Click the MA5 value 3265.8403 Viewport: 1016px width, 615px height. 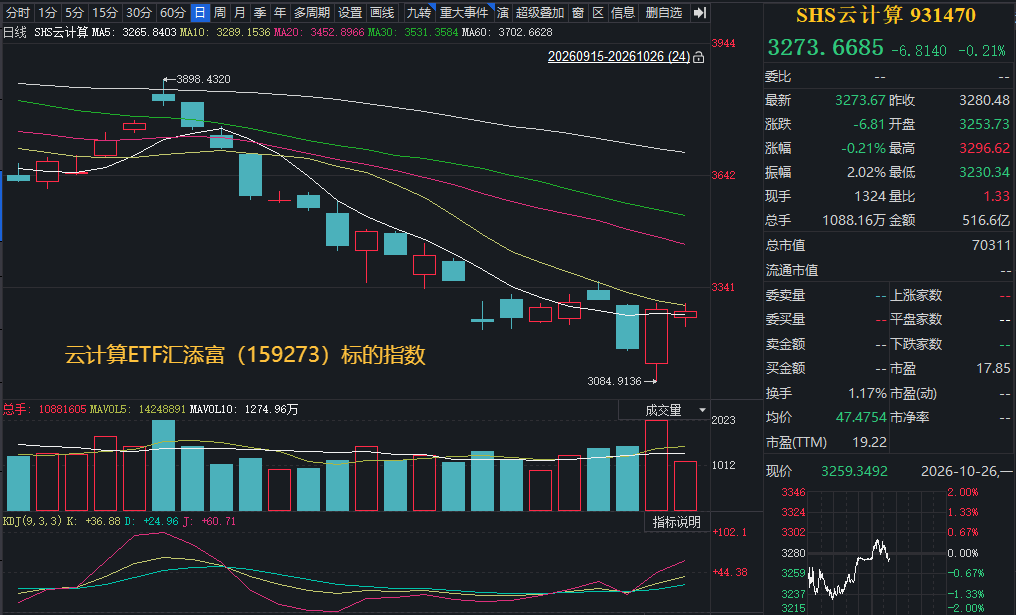click(149, 32)
